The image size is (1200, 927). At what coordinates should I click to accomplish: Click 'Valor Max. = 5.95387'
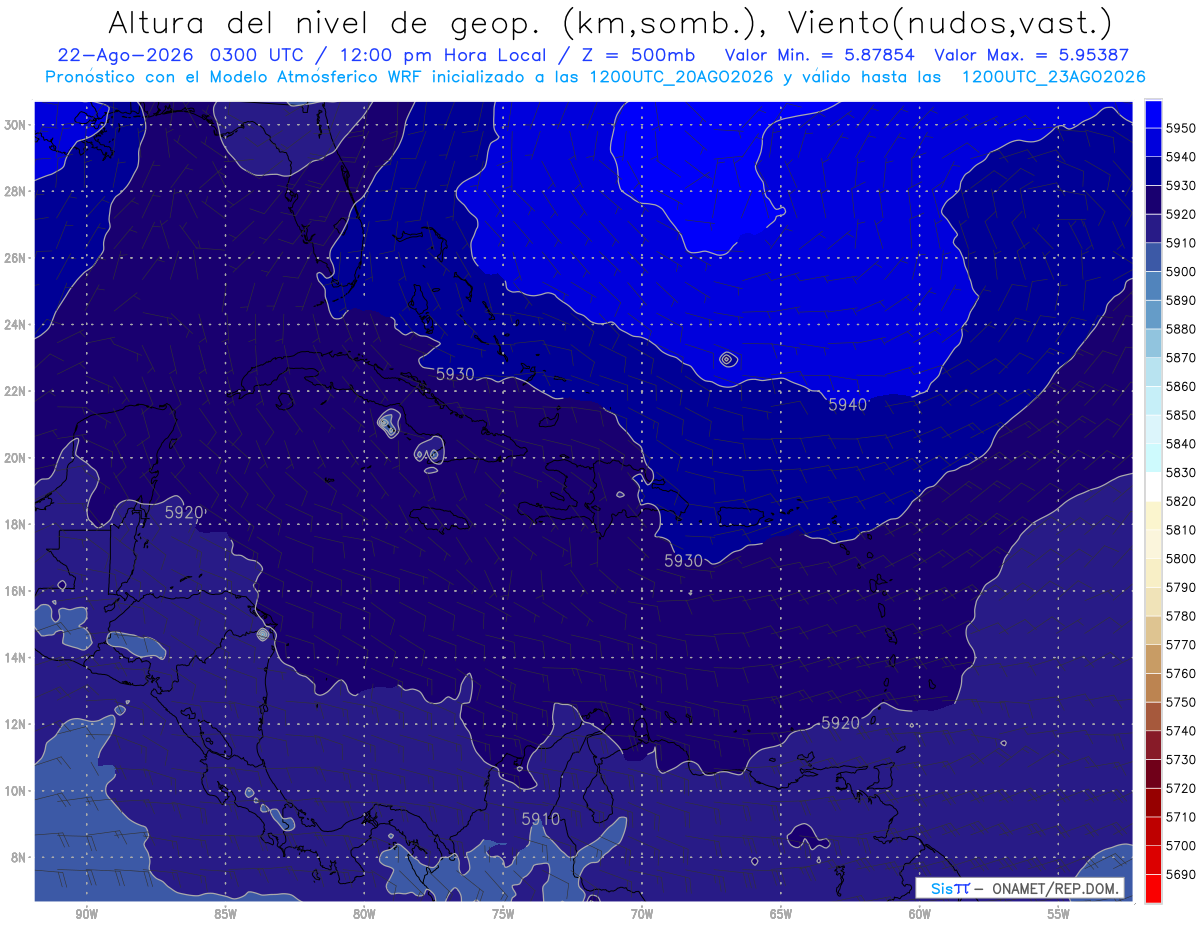[1031, 56]
